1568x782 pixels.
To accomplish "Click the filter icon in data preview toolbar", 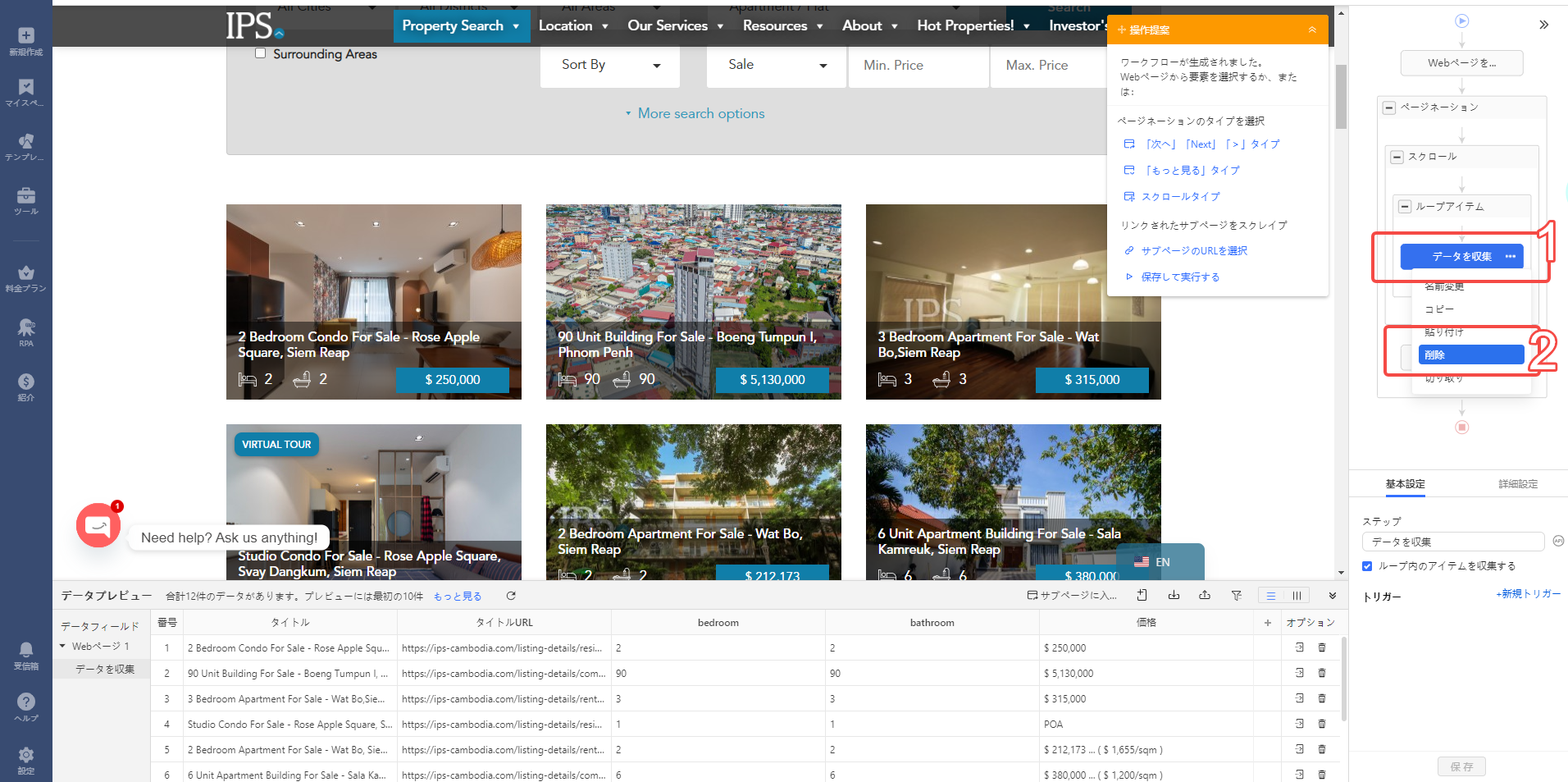I will pyautogui.click(x=1236, y=596).
